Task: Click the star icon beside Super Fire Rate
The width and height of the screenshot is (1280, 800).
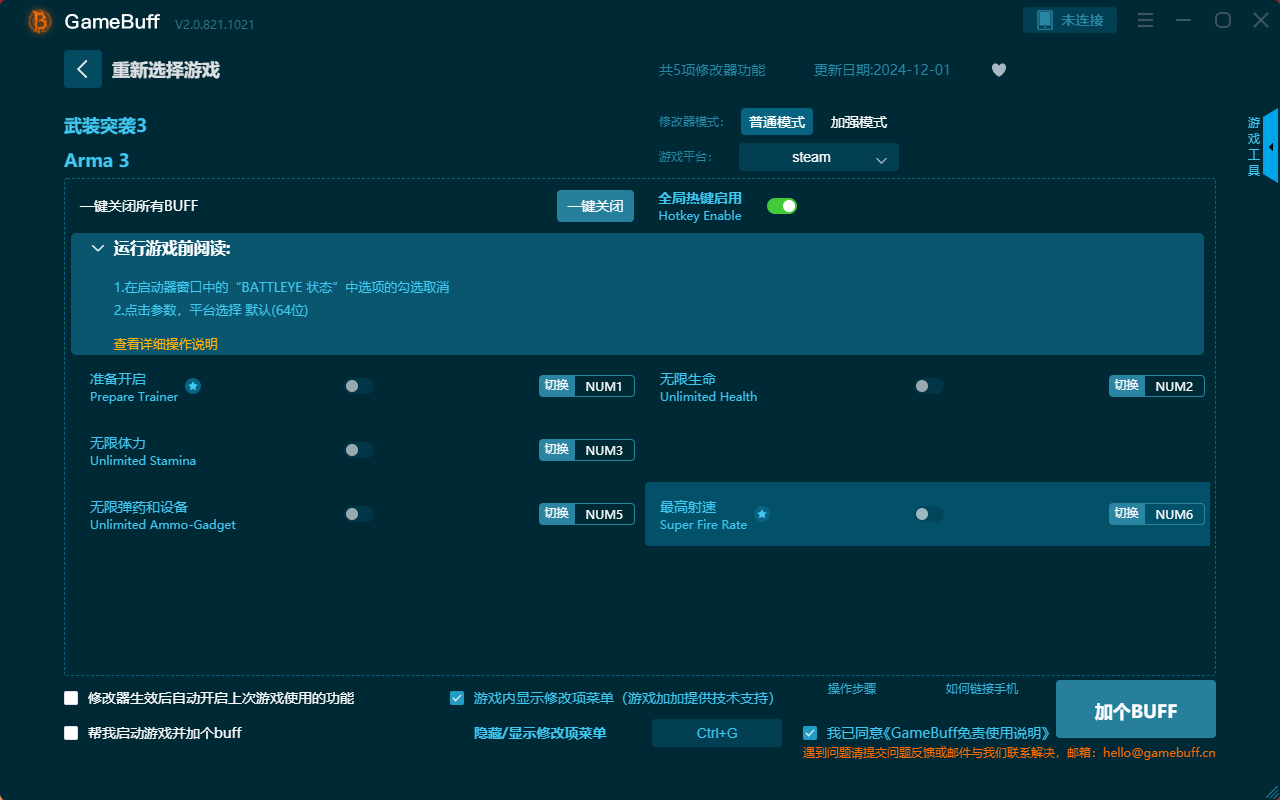Action: click(x=762, y=514)
